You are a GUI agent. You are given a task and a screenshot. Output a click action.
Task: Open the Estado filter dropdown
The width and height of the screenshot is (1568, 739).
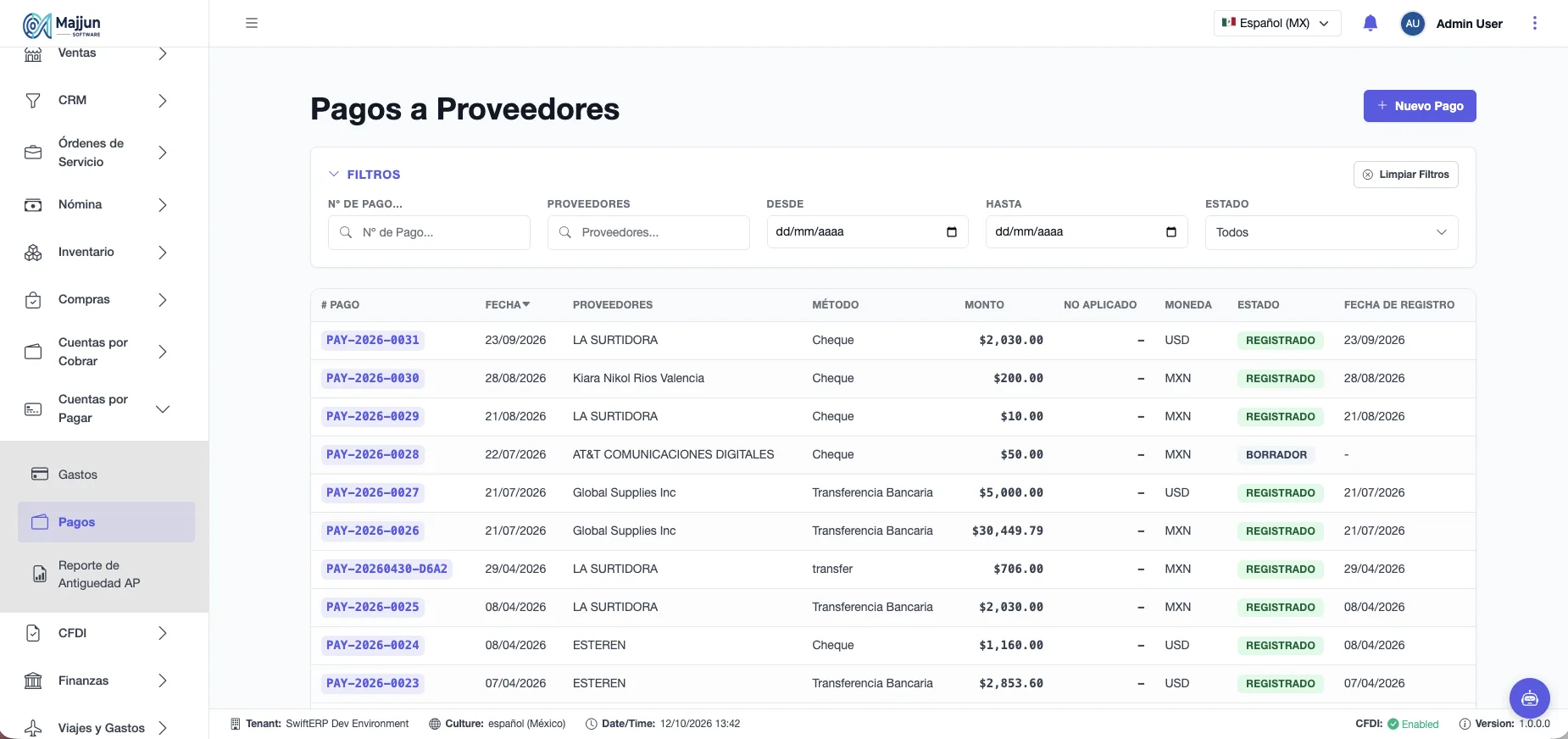1332,232
